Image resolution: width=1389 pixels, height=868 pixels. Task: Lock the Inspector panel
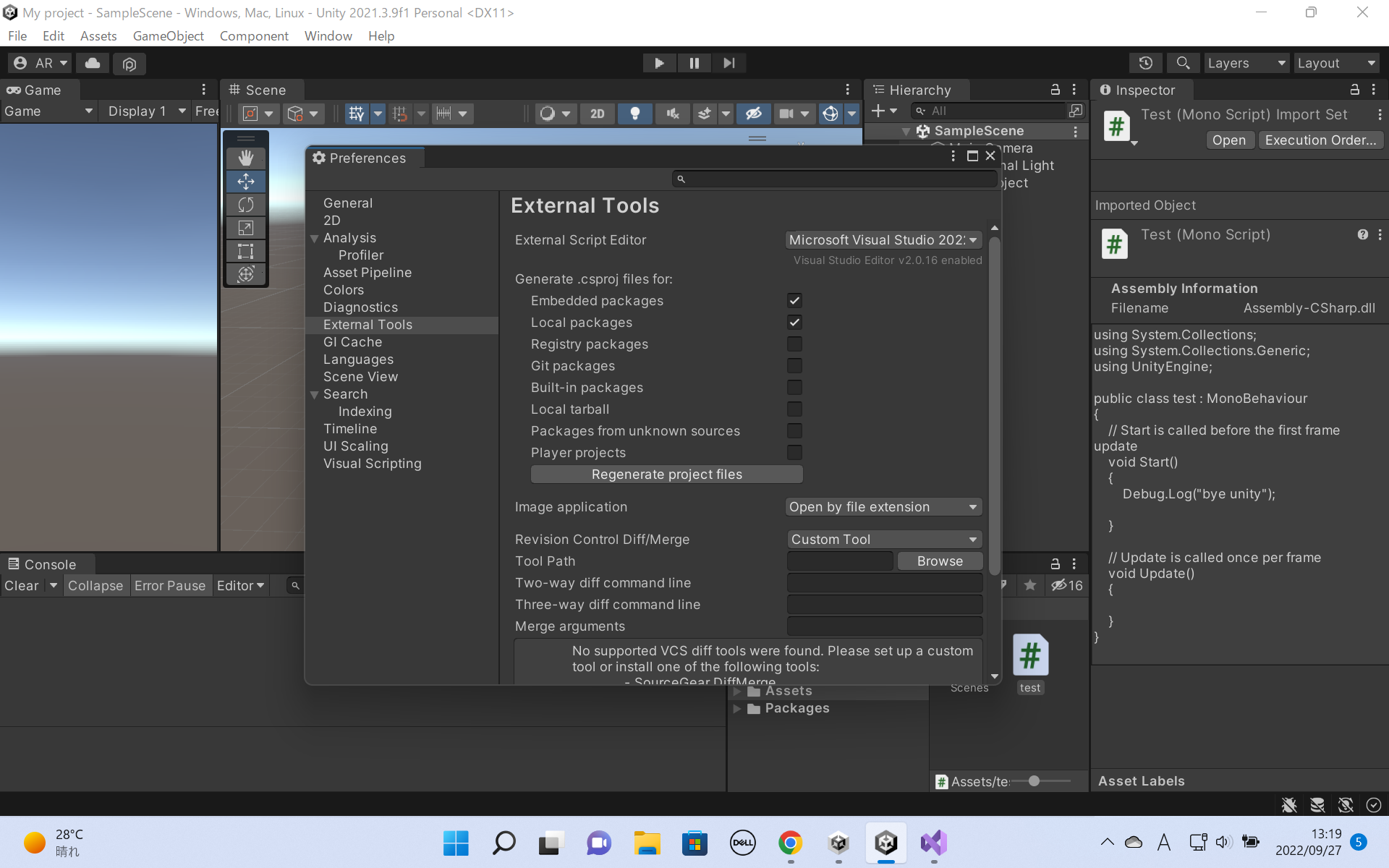1355,90
